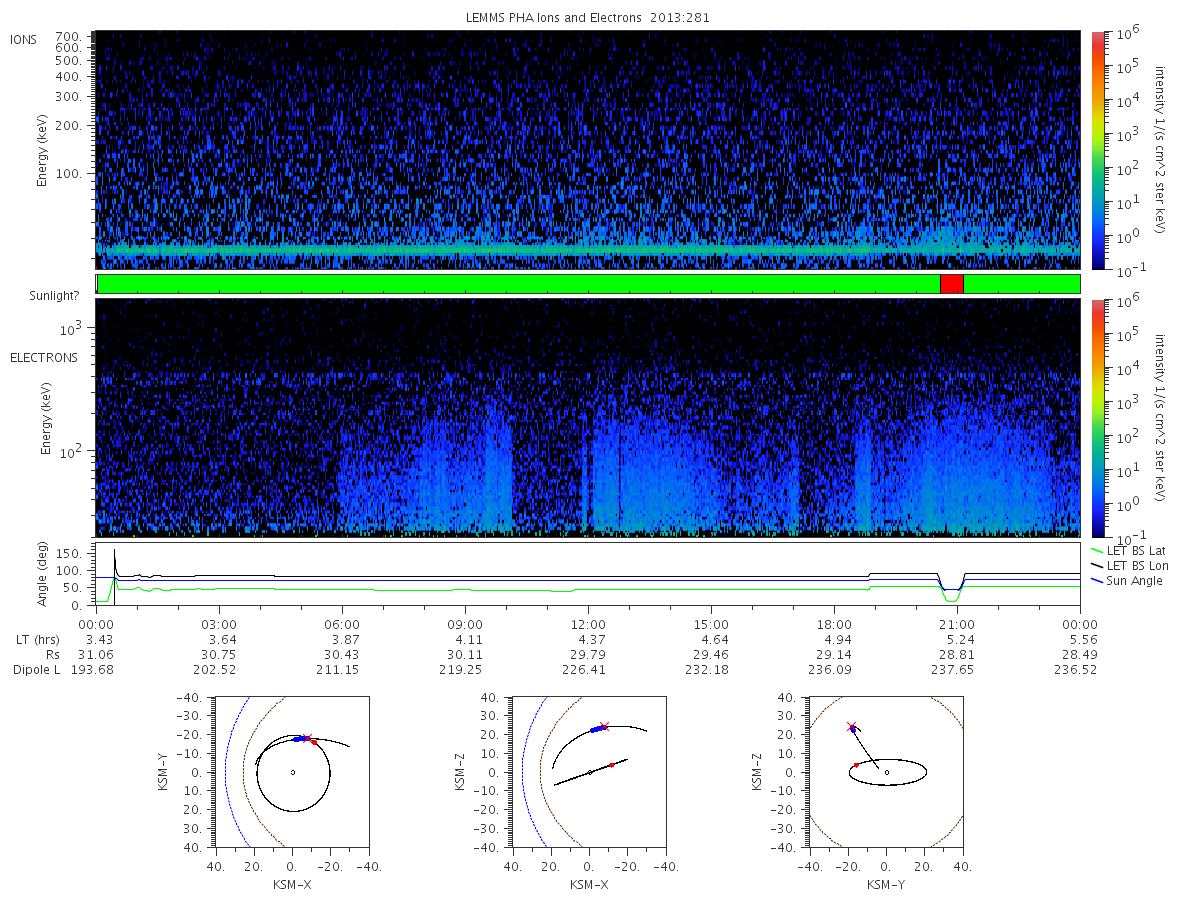
Task: Click the green Sunlight indicator bar
Action: tap(588, 284)
